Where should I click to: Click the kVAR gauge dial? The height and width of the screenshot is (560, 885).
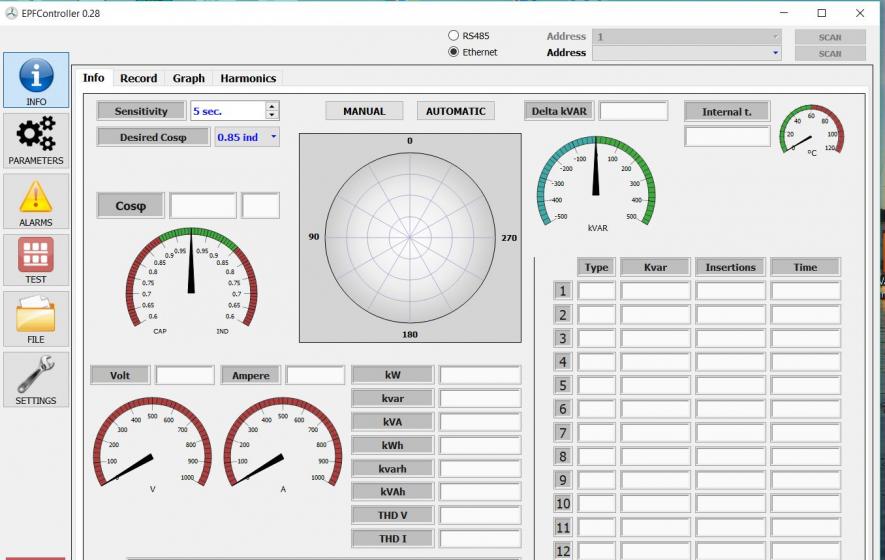596,182
